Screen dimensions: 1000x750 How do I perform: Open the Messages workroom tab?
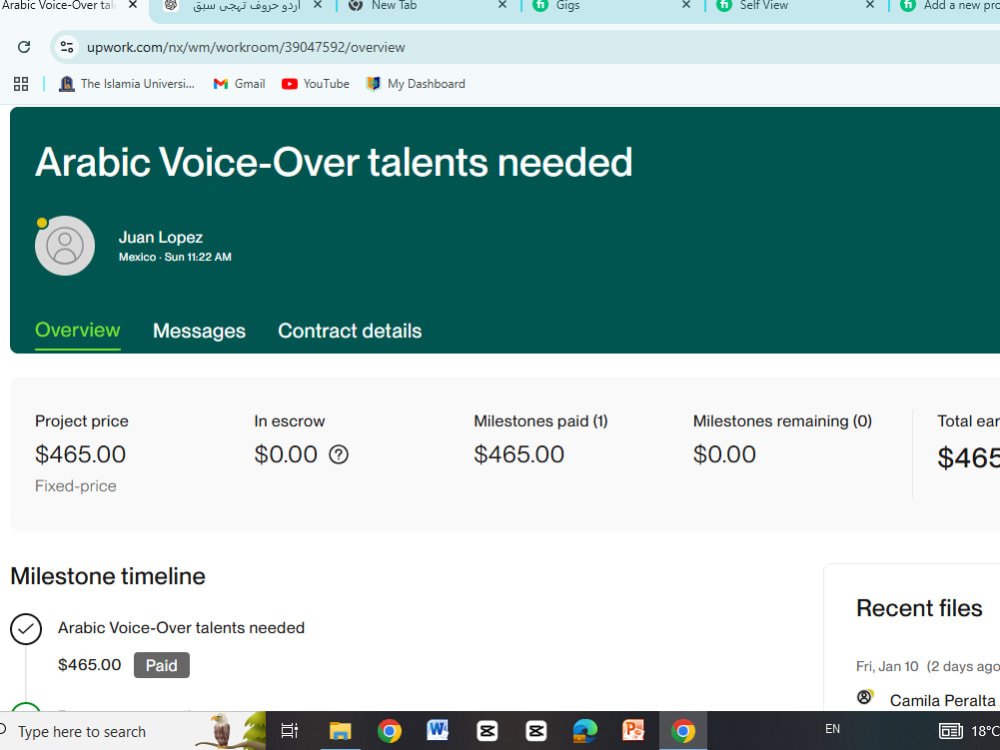click(199, 331)
